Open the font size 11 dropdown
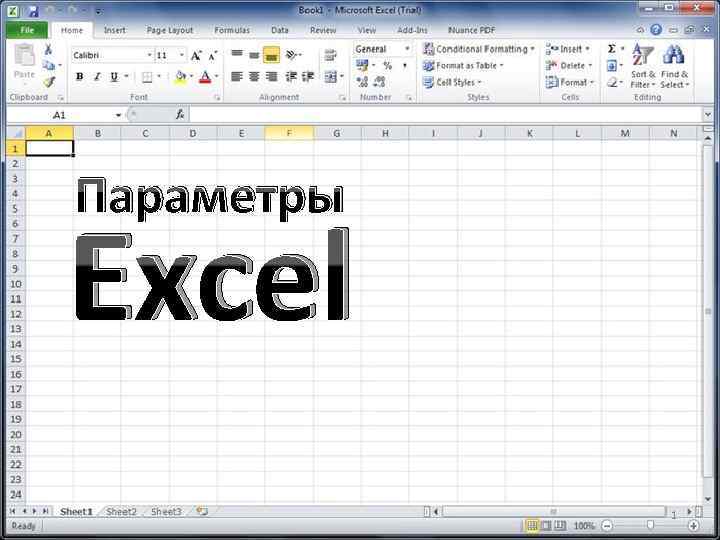The height and width of the screenshot is (540, 720). pos(182,55)
